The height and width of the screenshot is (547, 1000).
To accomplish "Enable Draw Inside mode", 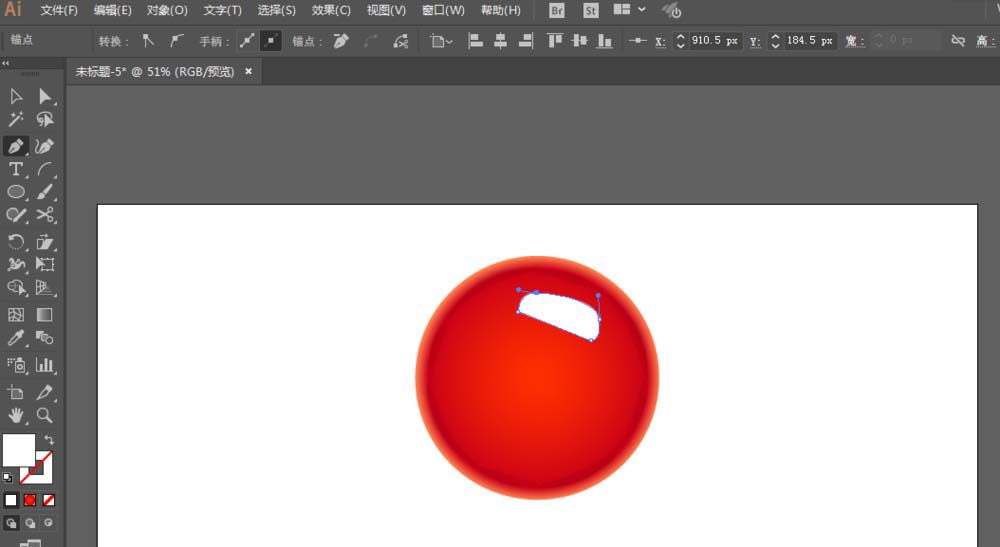I will [x=48, y=523].
